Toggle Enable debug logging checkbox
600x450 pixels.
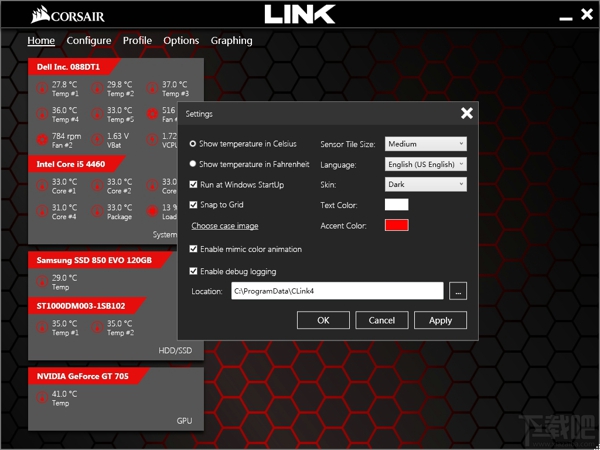click(x=193, y=271)
